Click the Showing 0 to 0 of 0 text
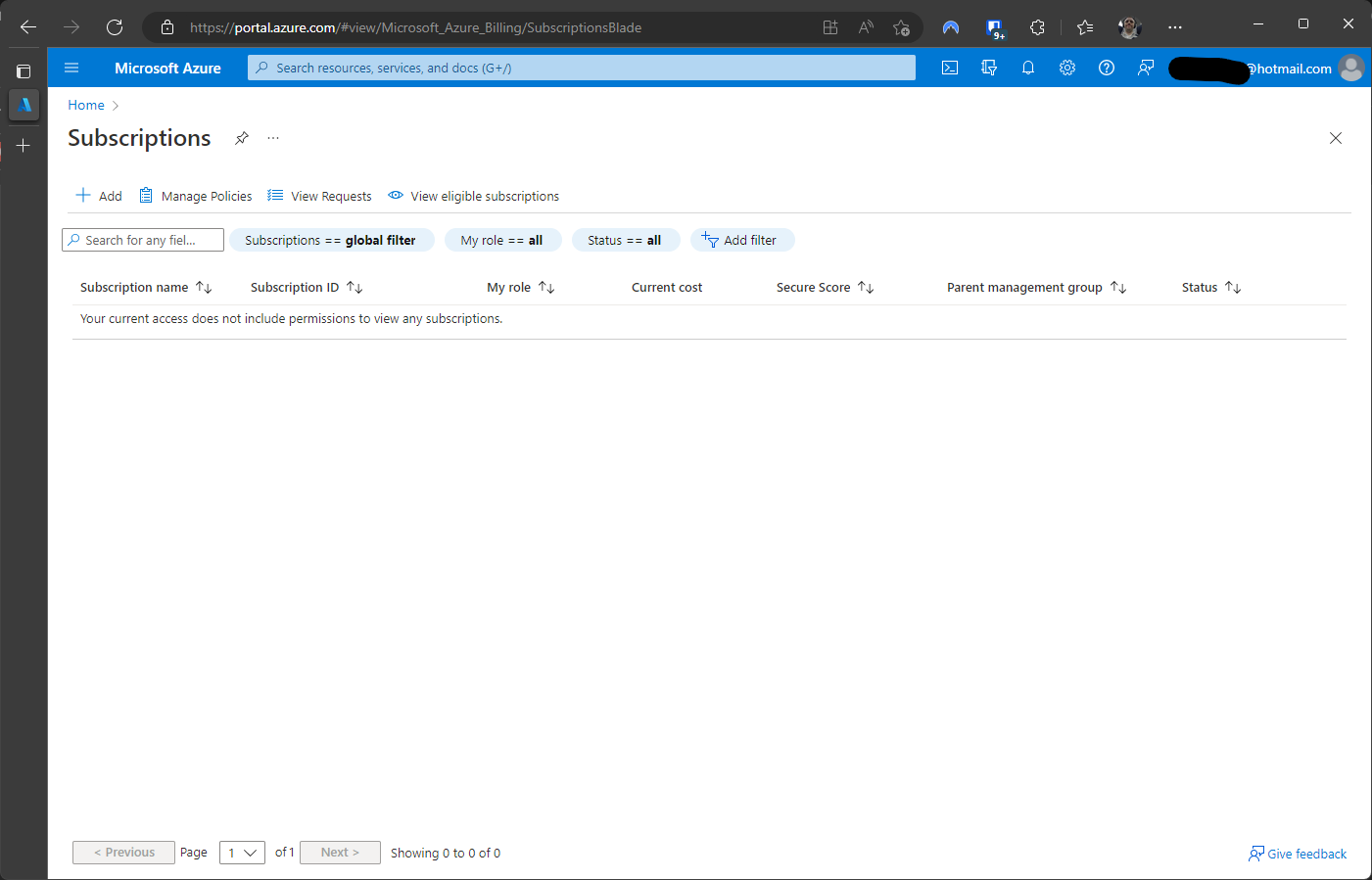The image size is (1372, 880). point(446,853)
